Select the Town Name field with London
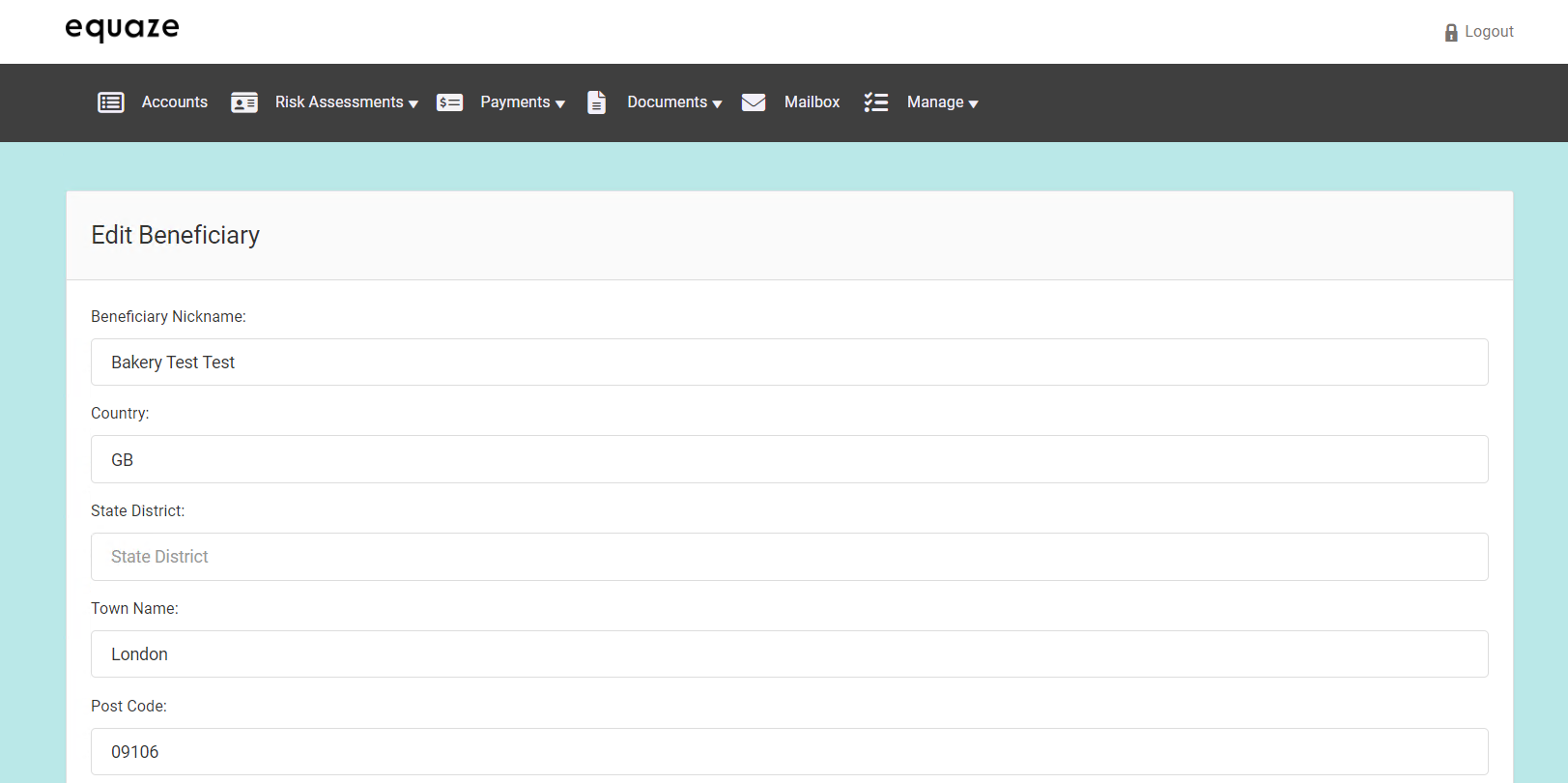1568x783 pixels. click(788, 654)
